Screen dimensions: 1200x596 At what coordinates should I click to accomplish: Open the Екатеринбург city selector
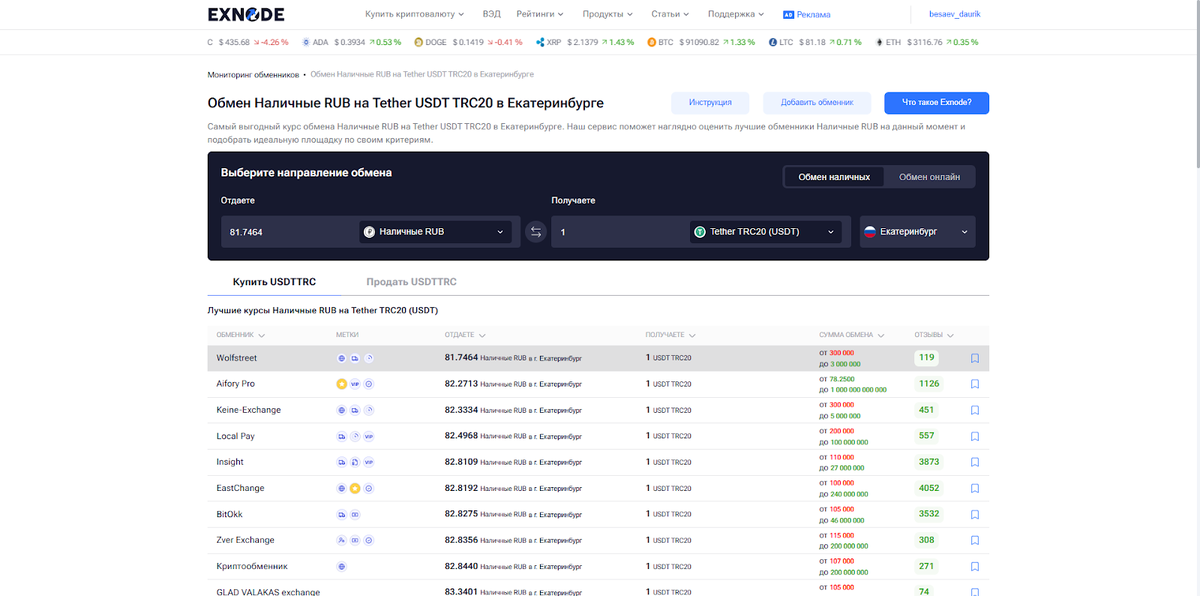click(x=916, y=231)
